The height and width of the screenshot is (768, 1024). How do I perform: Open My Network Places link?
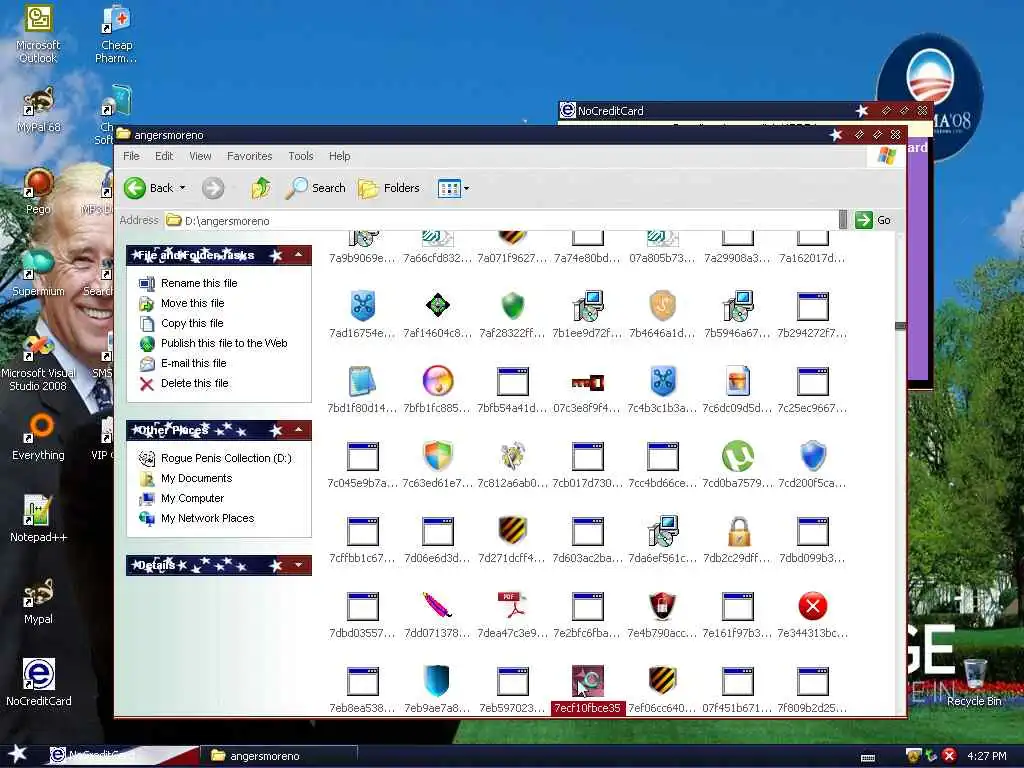point(208,519)
